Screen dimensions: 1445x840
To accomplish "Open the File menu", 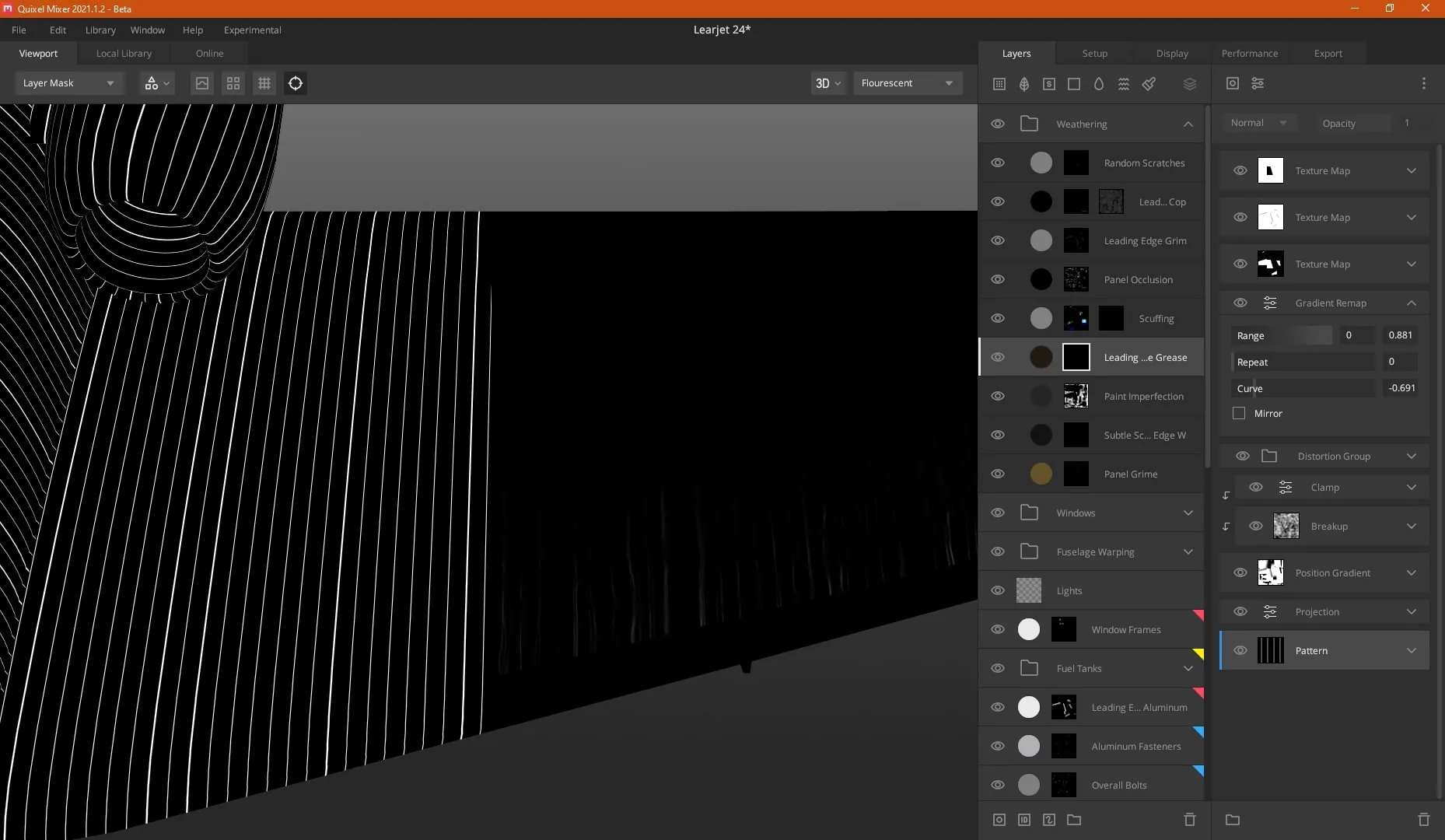I will coord(19,30).
